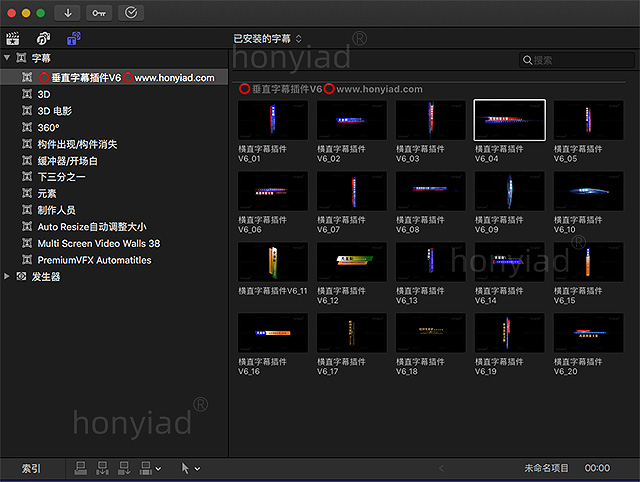Click the 搜索 search field
This screenshot has height=482, width=640.
pos(577,60)
